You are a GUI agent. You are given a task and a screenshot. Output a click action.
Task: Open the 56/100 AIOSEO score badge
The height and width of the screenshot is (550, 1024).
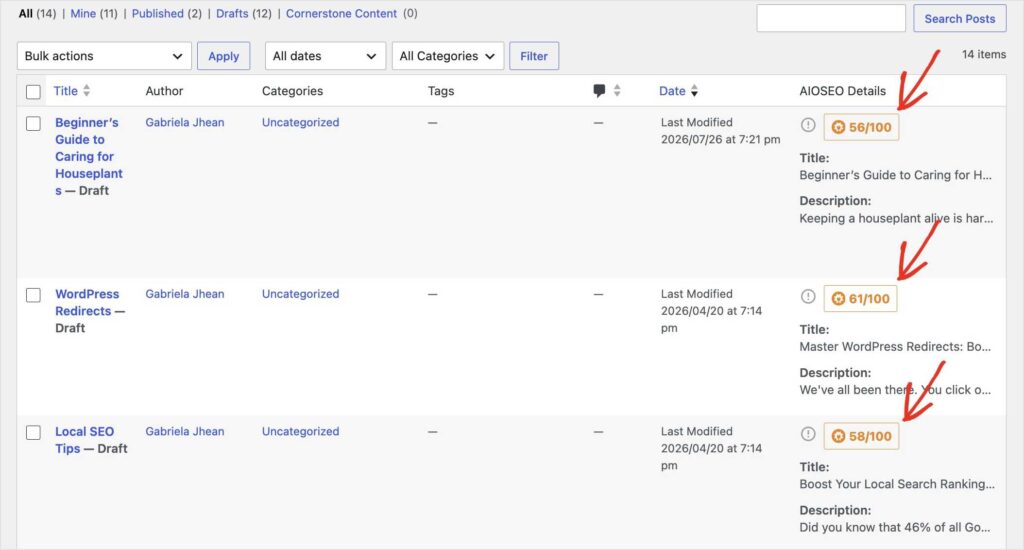point(861,127)
